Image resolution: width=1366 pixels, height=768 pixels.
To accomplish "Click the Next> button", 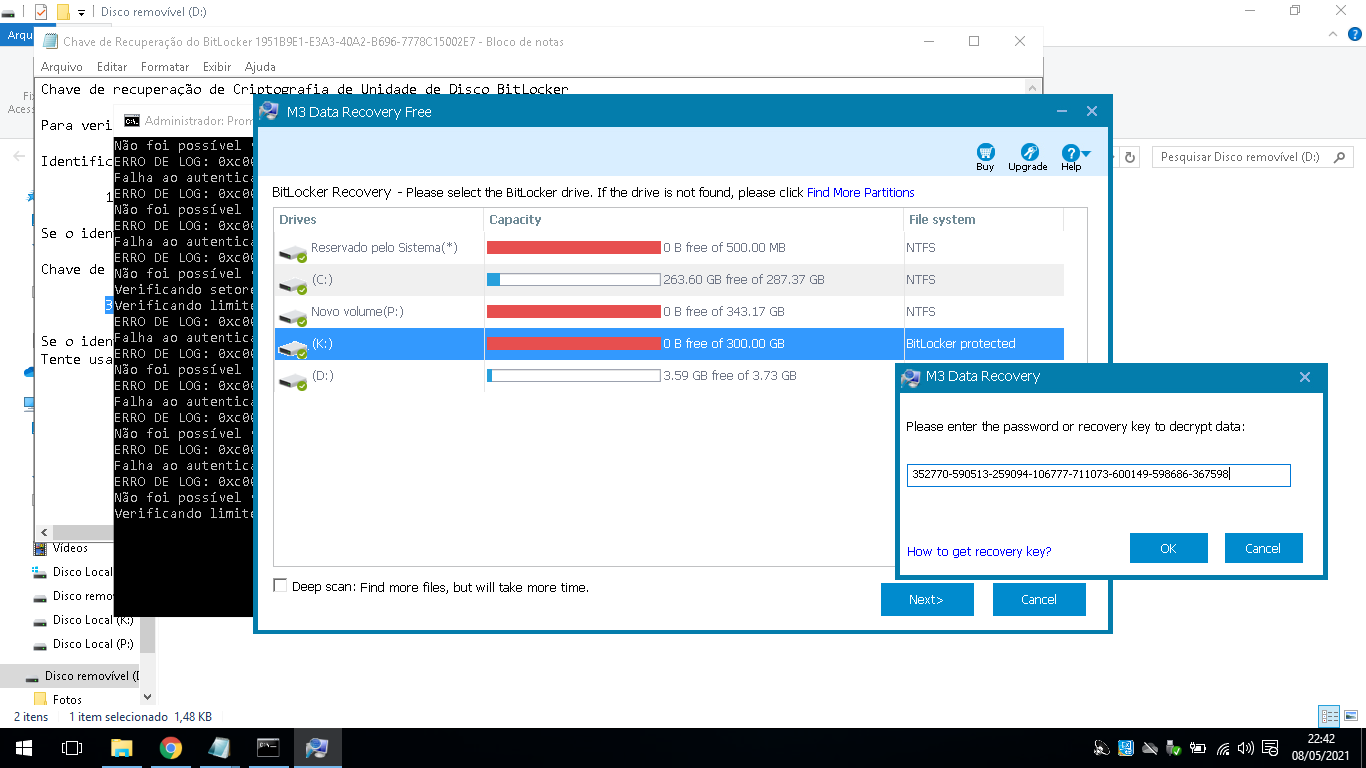I will pos(927,599).
